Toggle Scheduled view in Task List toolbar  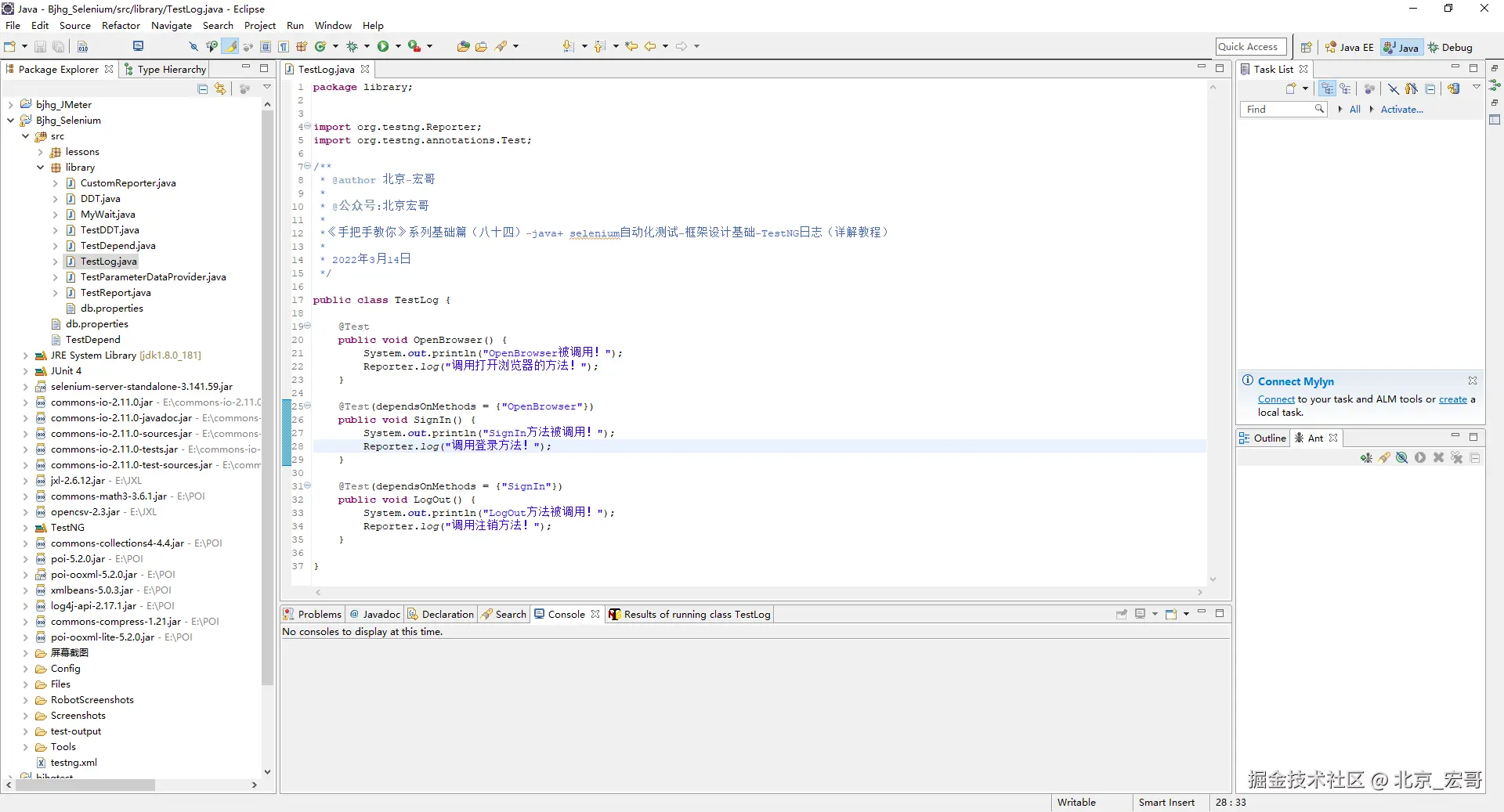[1345, 89]
